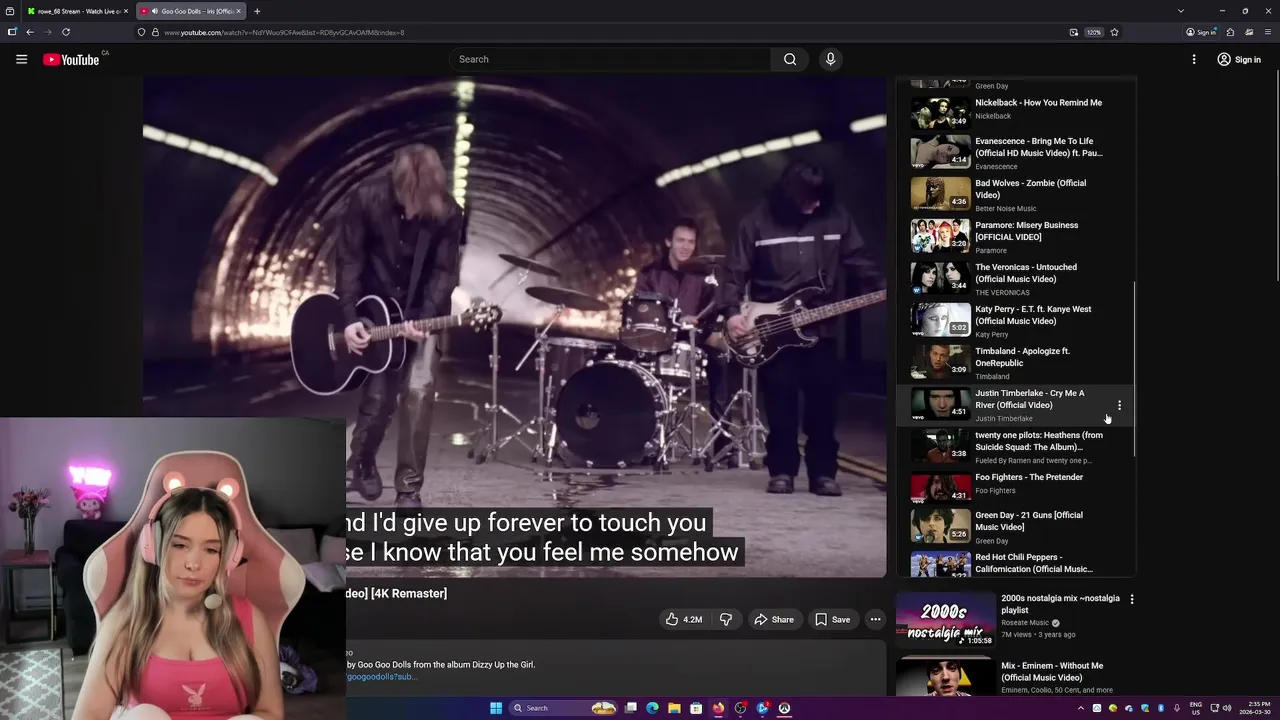This screenshot has width=1280, height=720.
Task: Open the Windows Start menu
Action: 495,708
